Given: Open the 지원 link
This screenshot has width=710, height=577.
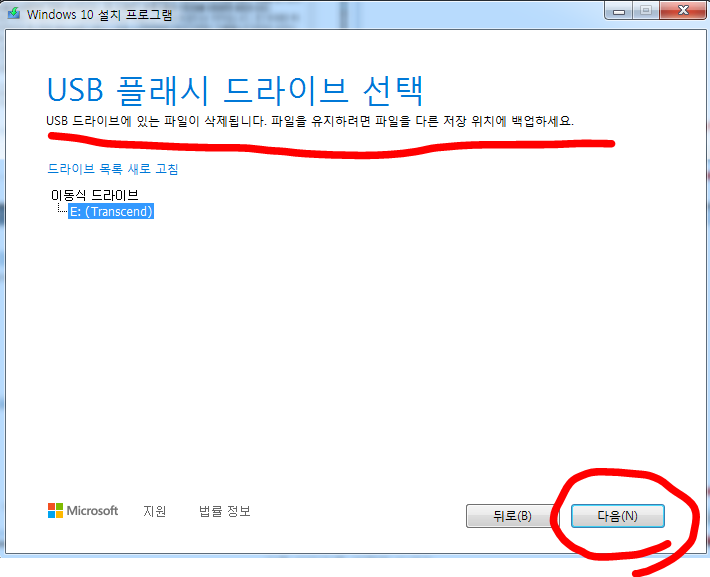Looking at the screenshot, I should (155, 511).
